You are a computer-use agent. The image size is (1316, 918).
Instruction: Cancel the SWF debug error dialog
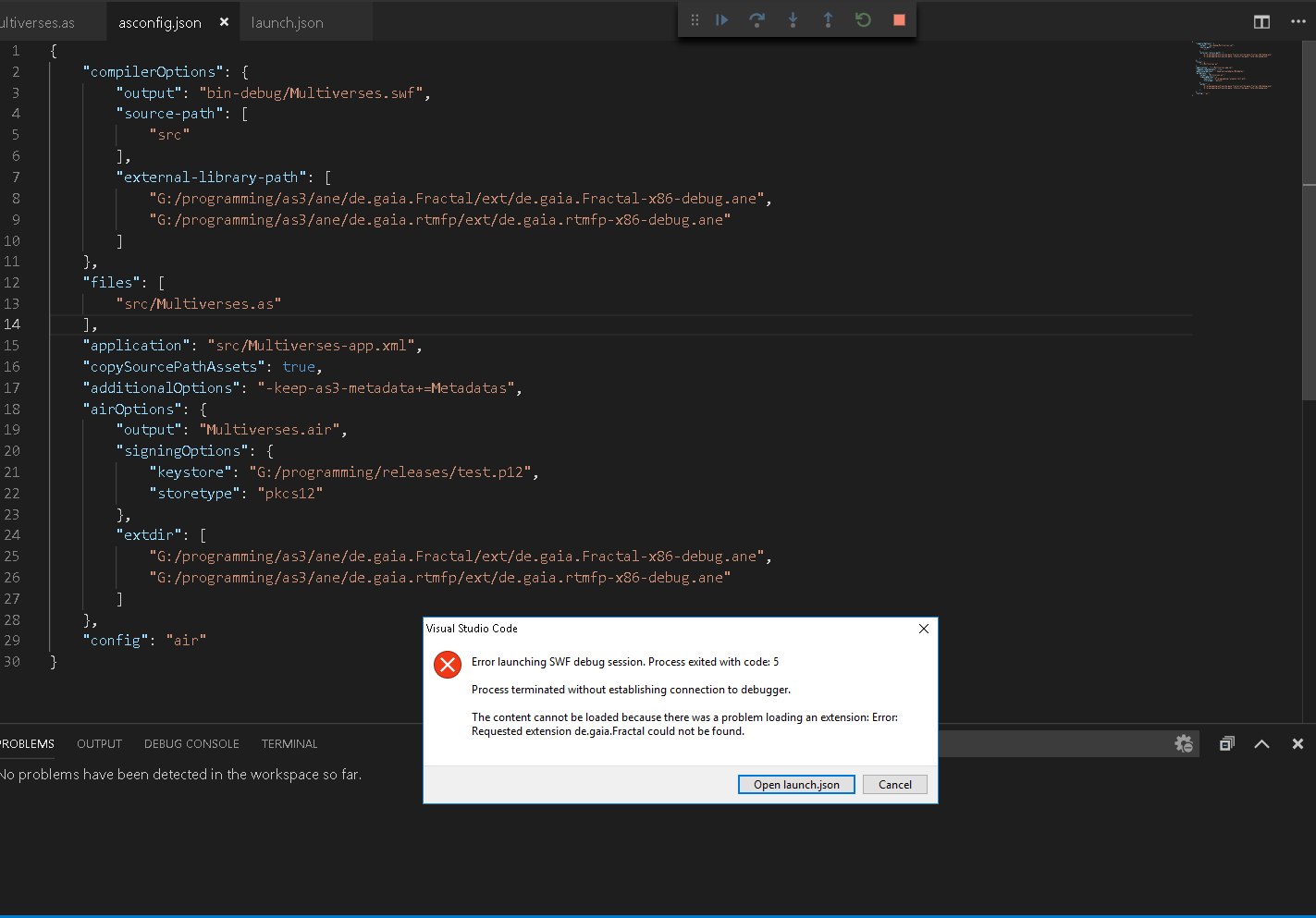click(894, 784)
